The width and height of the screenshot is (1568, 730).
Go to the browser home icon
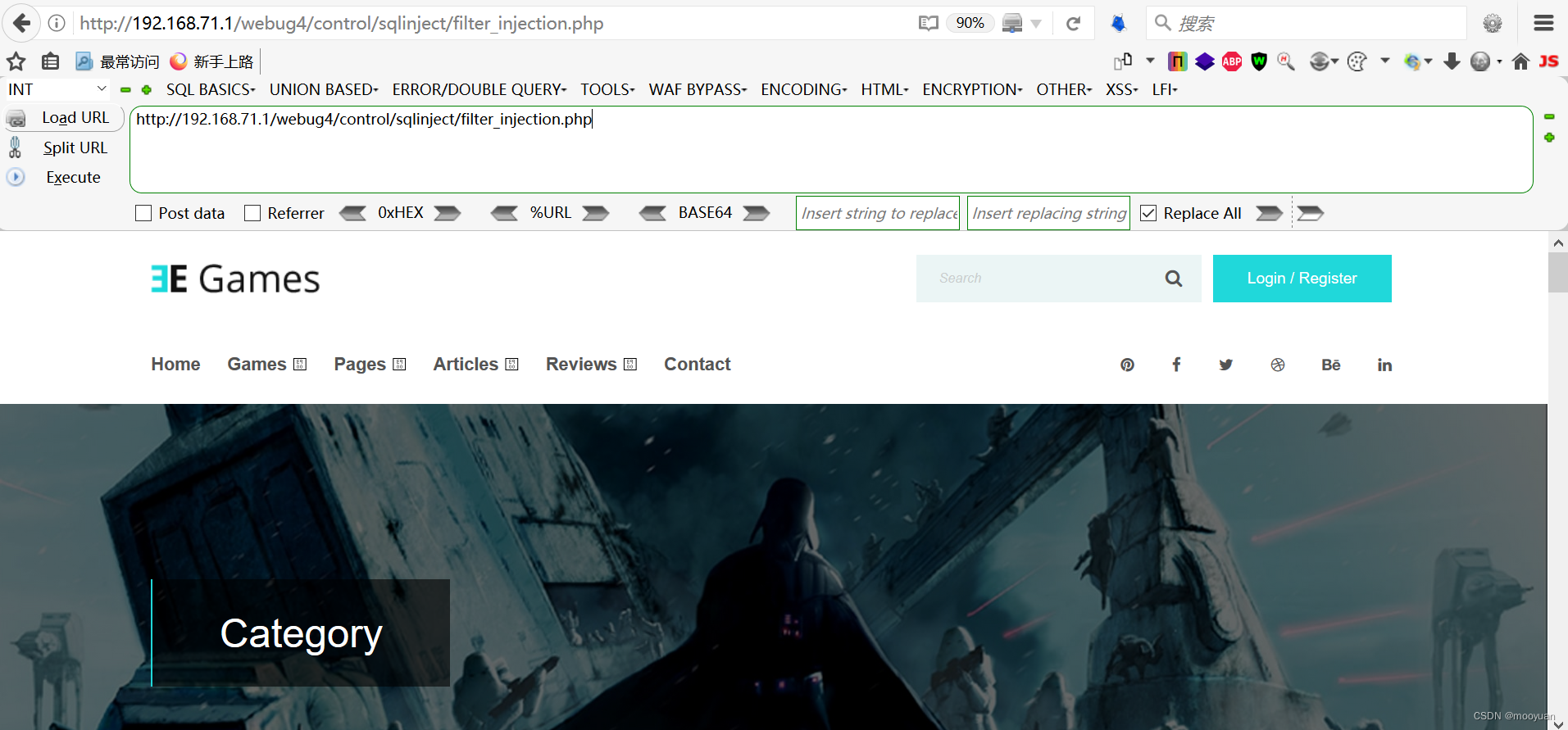pyautogui.click(x=1520, y=61)
